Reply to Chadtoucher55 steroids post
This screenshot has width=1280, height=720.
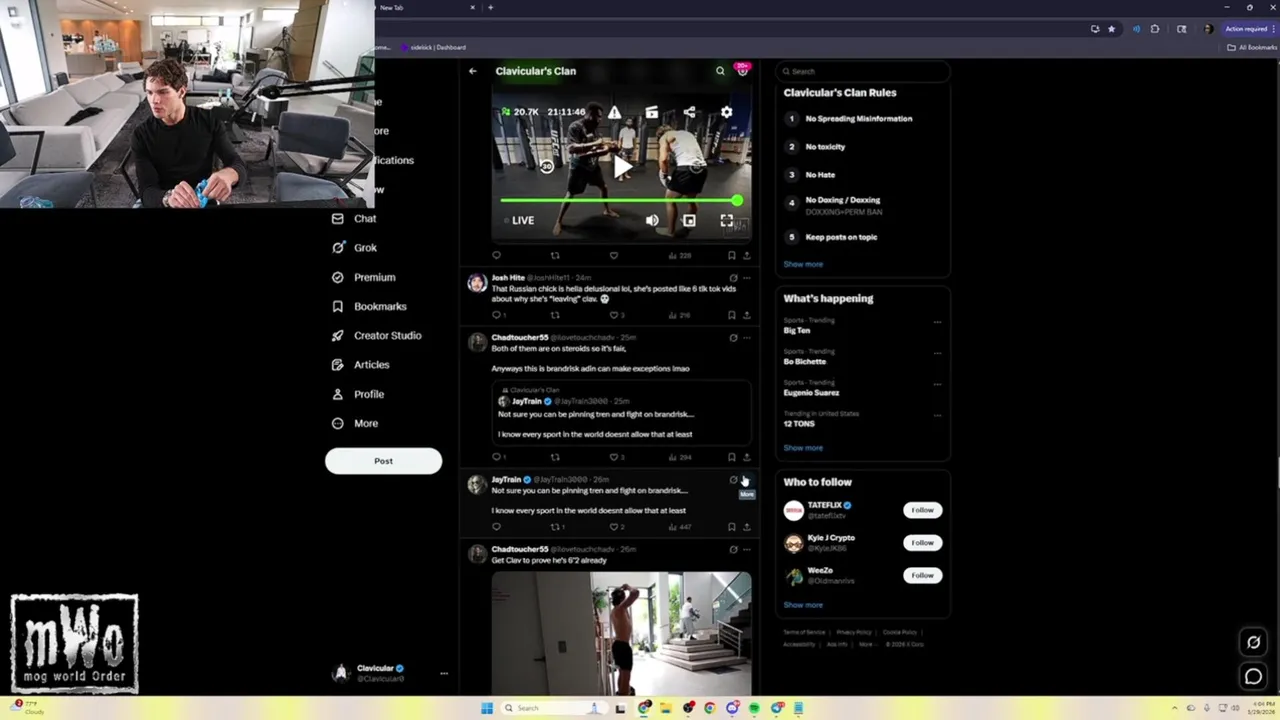click(x=497, y=457)
